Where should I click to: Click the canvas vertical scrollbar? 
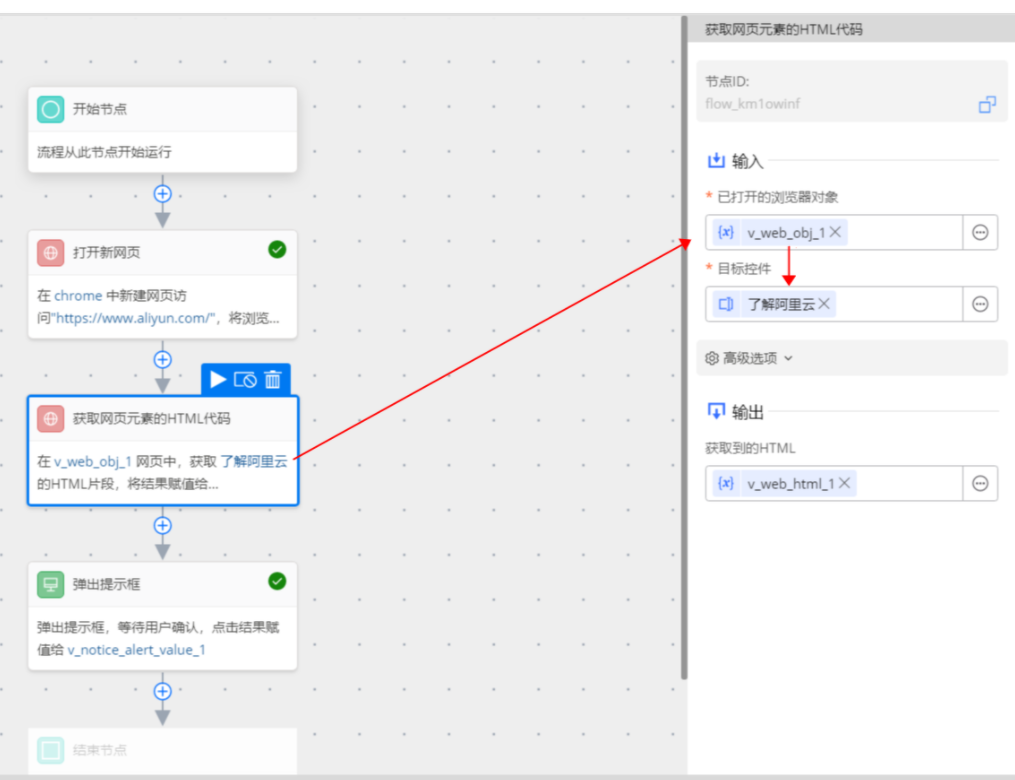tap(684, 348)
